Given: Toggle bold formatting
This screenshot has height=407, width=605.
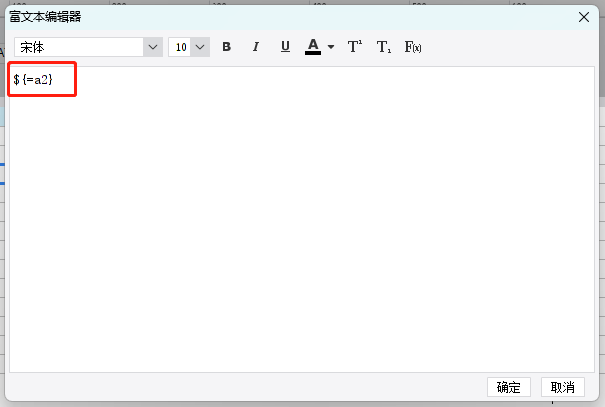Looking at the screenshot, I should click(226, 47).
